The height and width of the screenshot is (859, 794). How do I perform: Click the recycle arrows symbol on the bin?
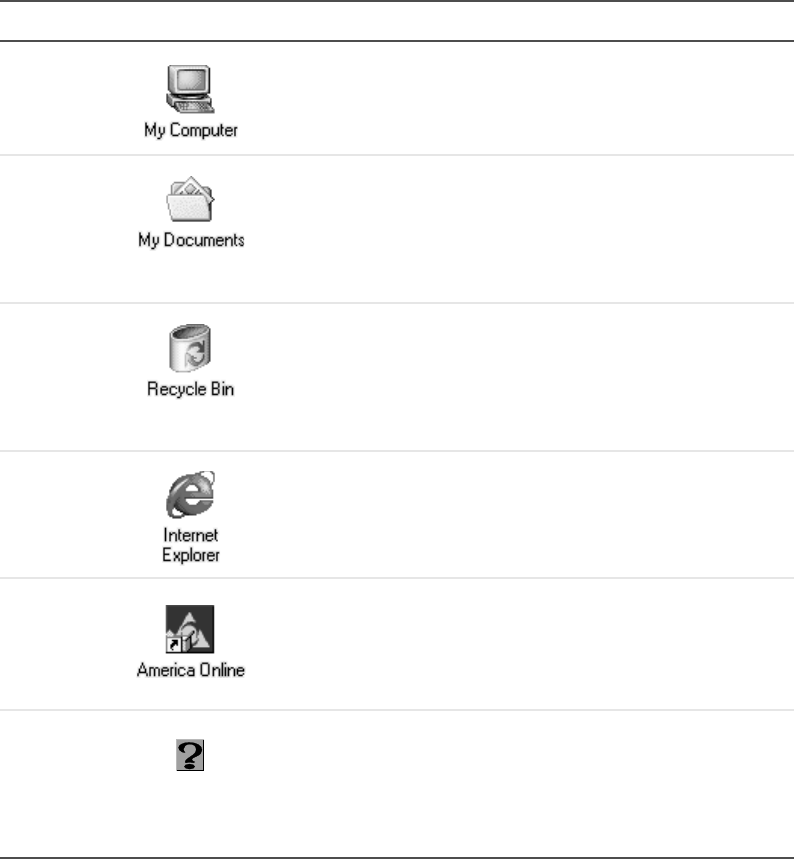[x=196, y=353]
